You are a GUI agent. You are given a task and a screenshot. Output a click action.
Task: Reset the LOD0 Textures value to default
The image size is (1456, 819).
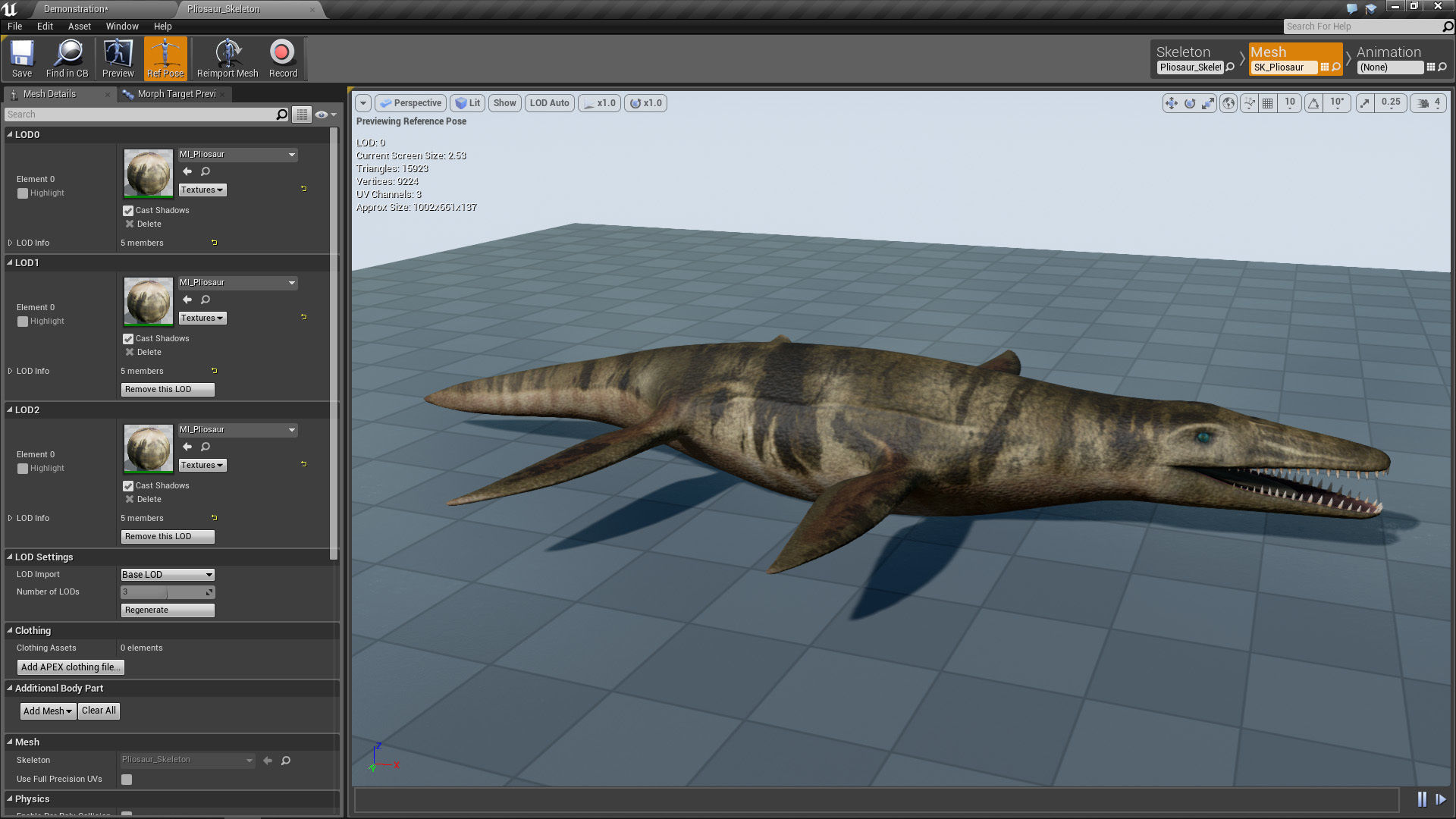coord(304,189)
